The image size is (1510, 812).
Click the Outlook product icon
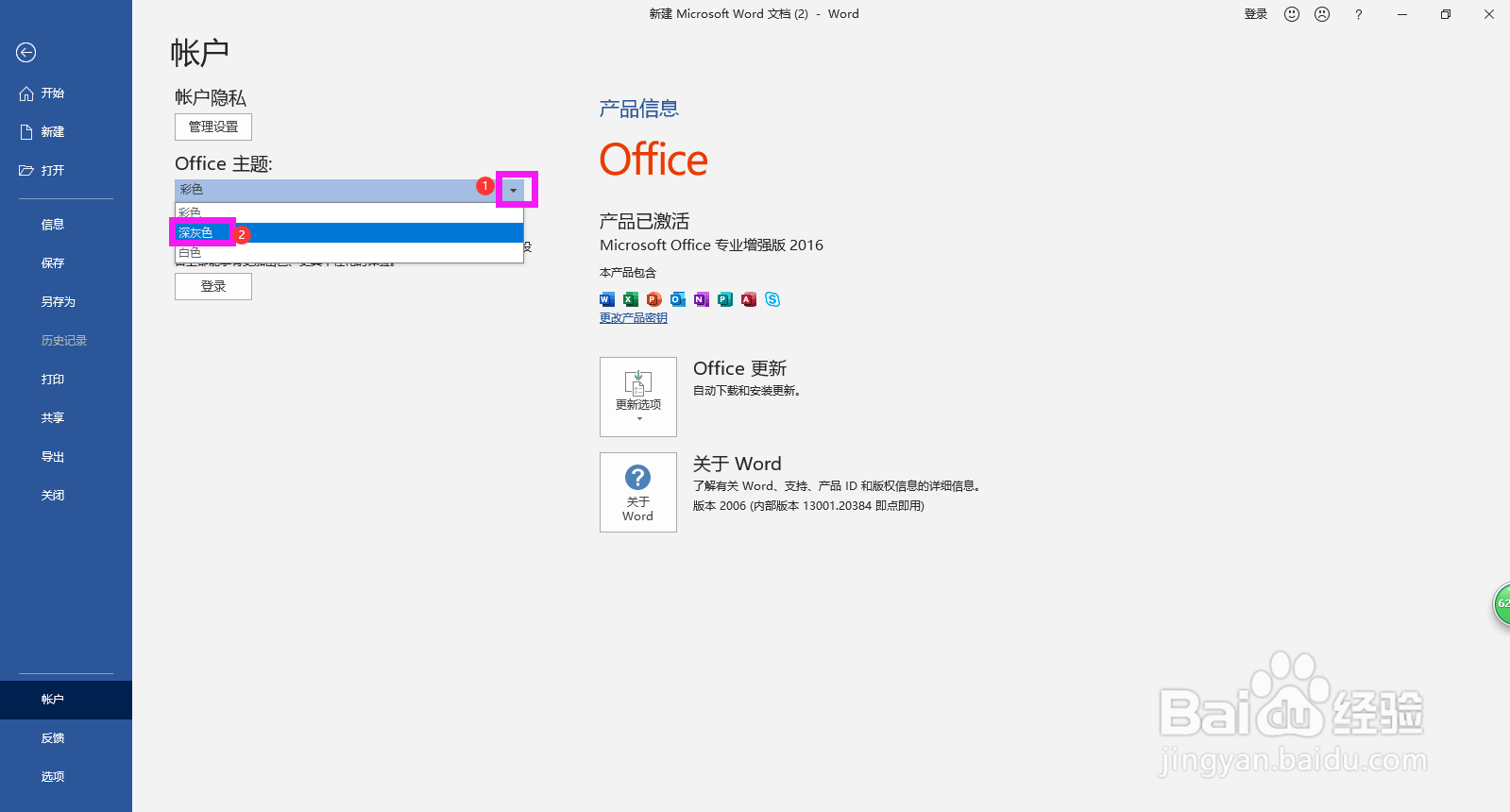pos(678,299)
